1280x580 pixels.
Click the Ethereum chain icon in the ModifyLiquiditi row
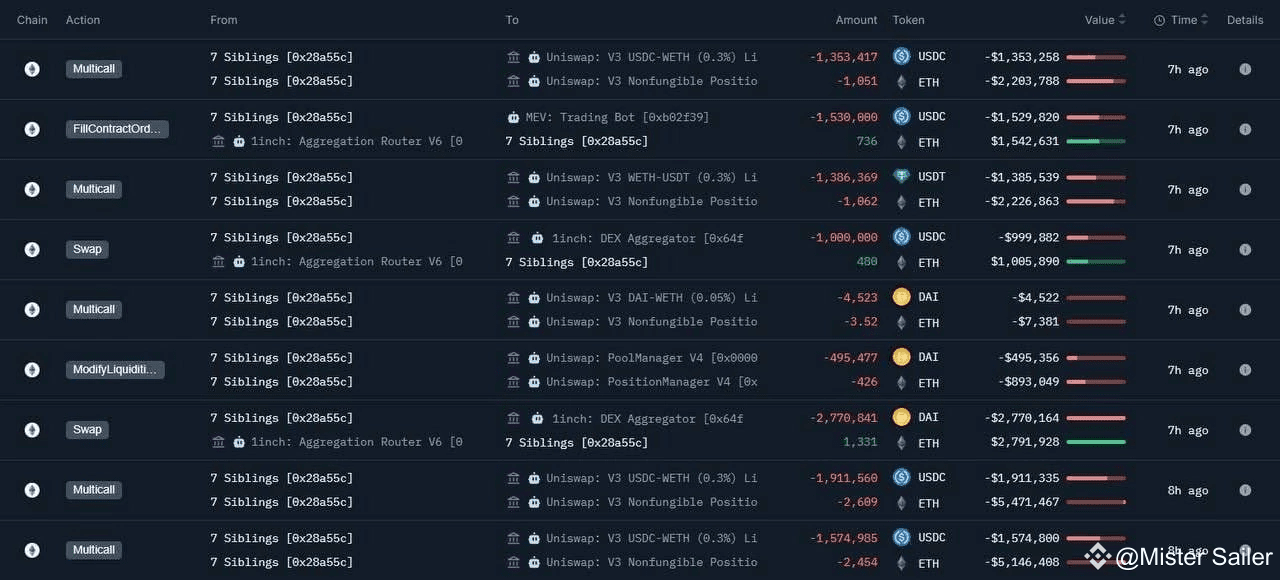[32, 370]
